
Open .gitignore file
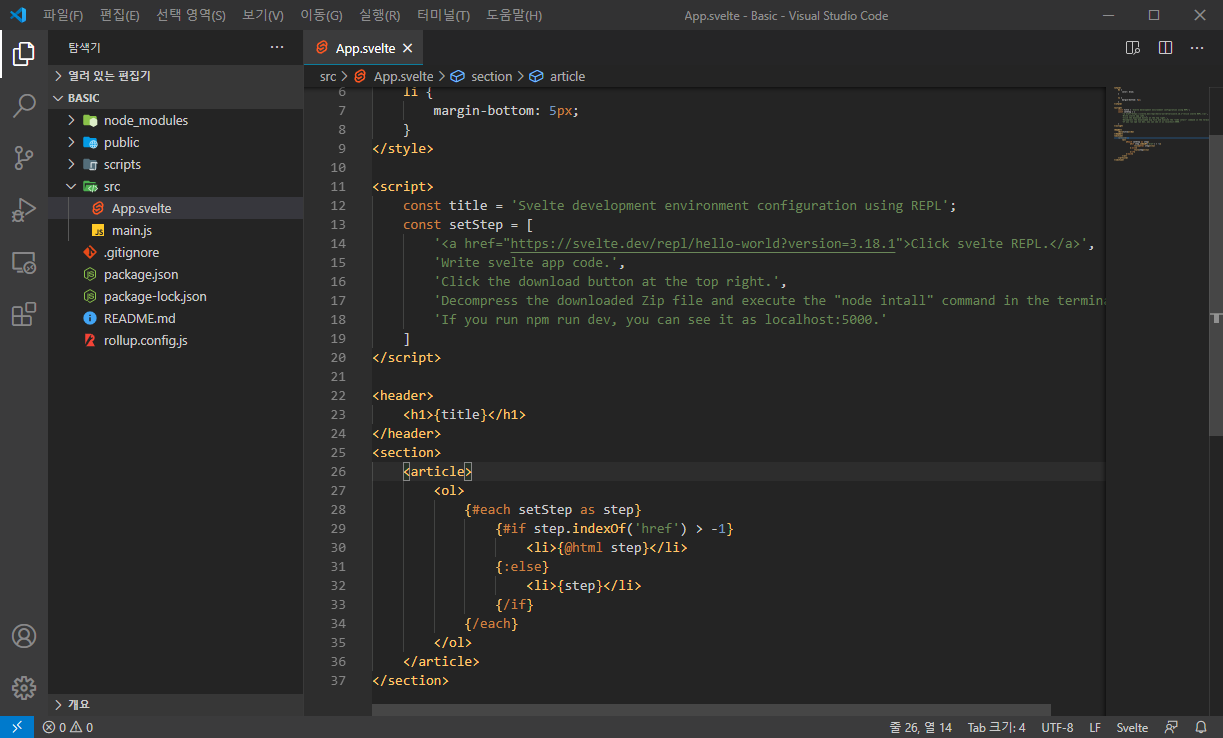pos(175,252)
